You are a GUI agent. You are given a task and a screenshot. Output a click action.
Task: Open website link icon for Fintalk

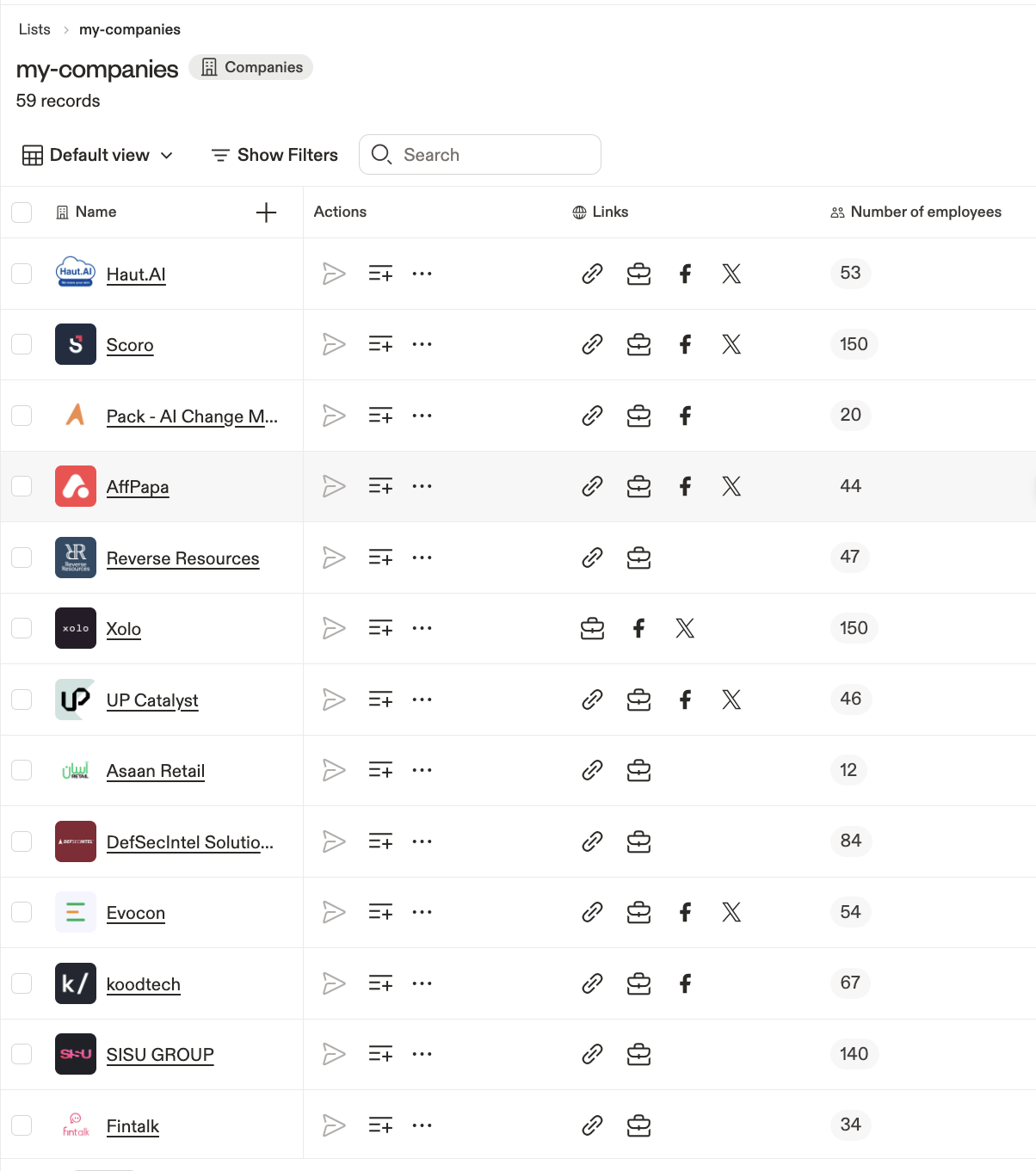592,1125
